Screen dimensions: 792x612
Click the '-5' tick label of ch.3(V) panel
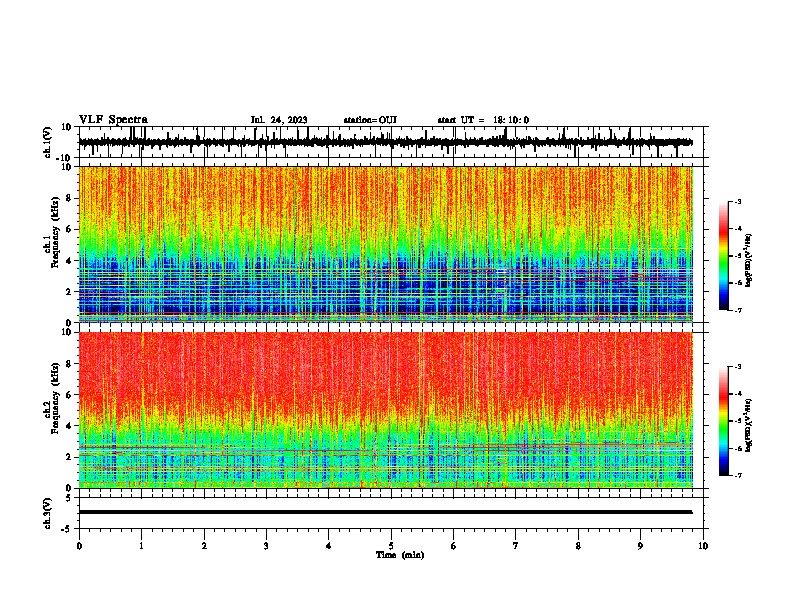click(x=67, y=529)
